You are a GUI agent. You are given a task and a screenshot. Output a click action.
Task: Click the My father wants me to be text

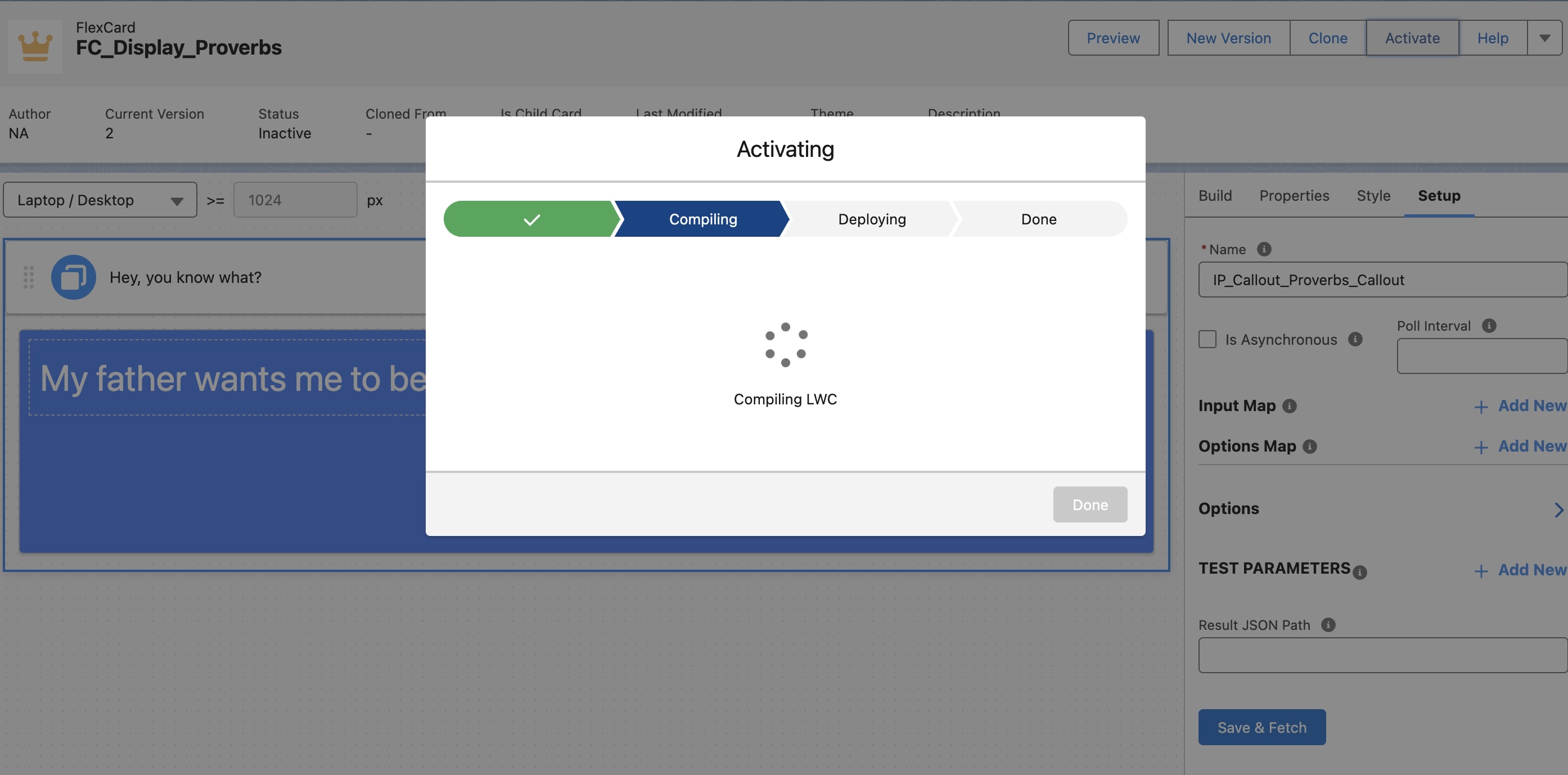233,379
